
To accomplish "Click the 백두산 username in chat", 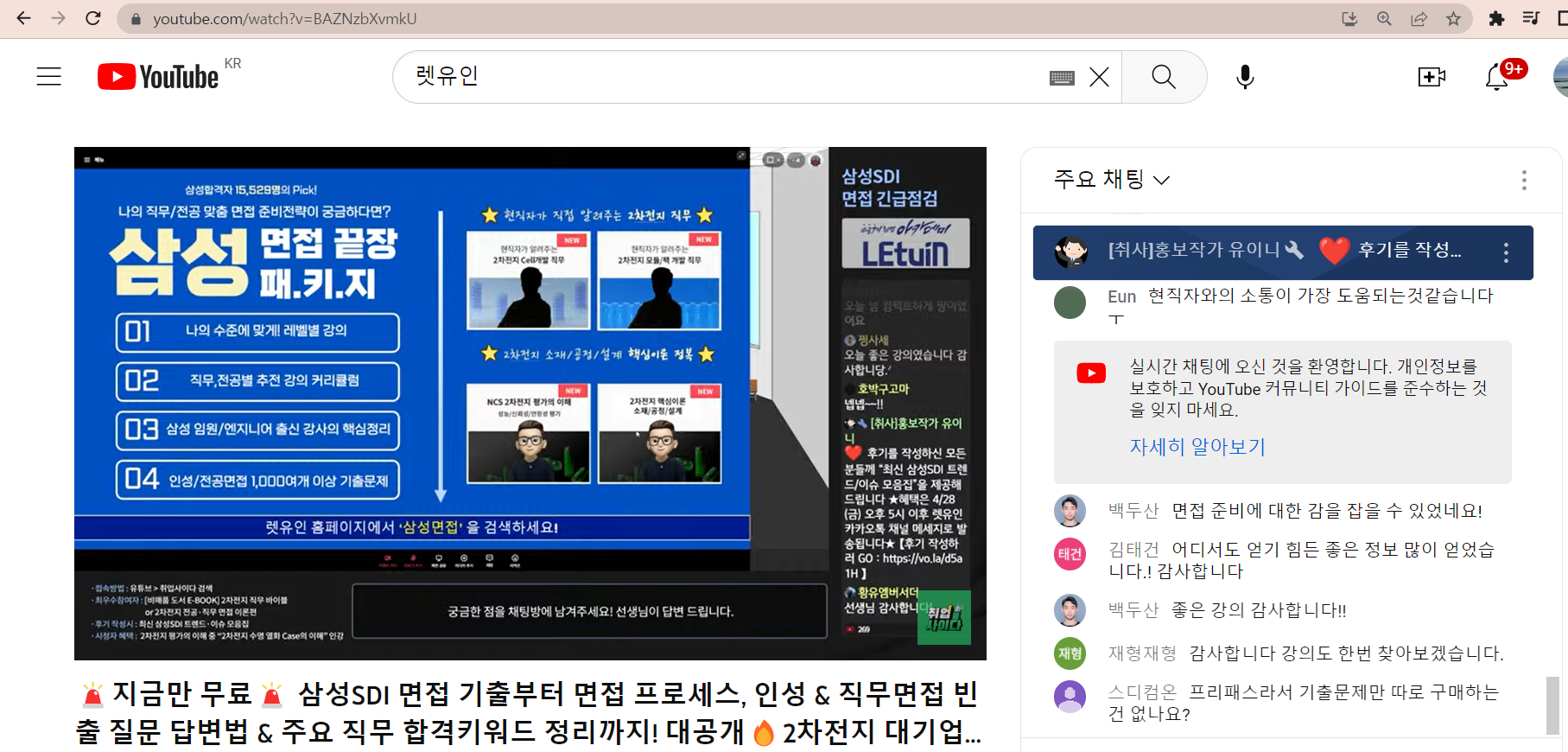I will pyautogui.click(x=1133, y=511).
